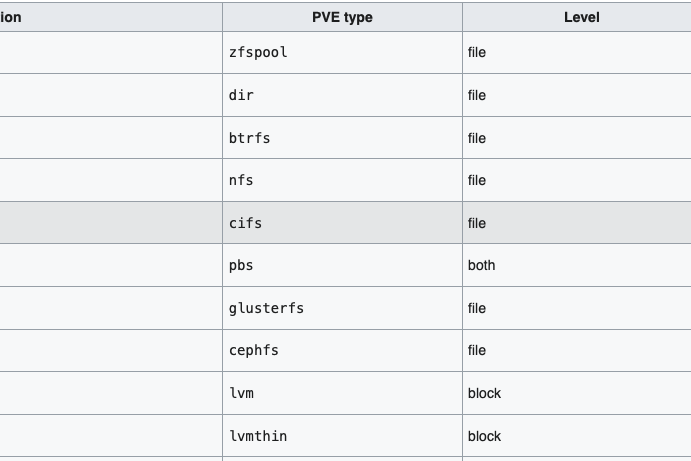Click the "file" level in cifs row

[x=477, y=223]
